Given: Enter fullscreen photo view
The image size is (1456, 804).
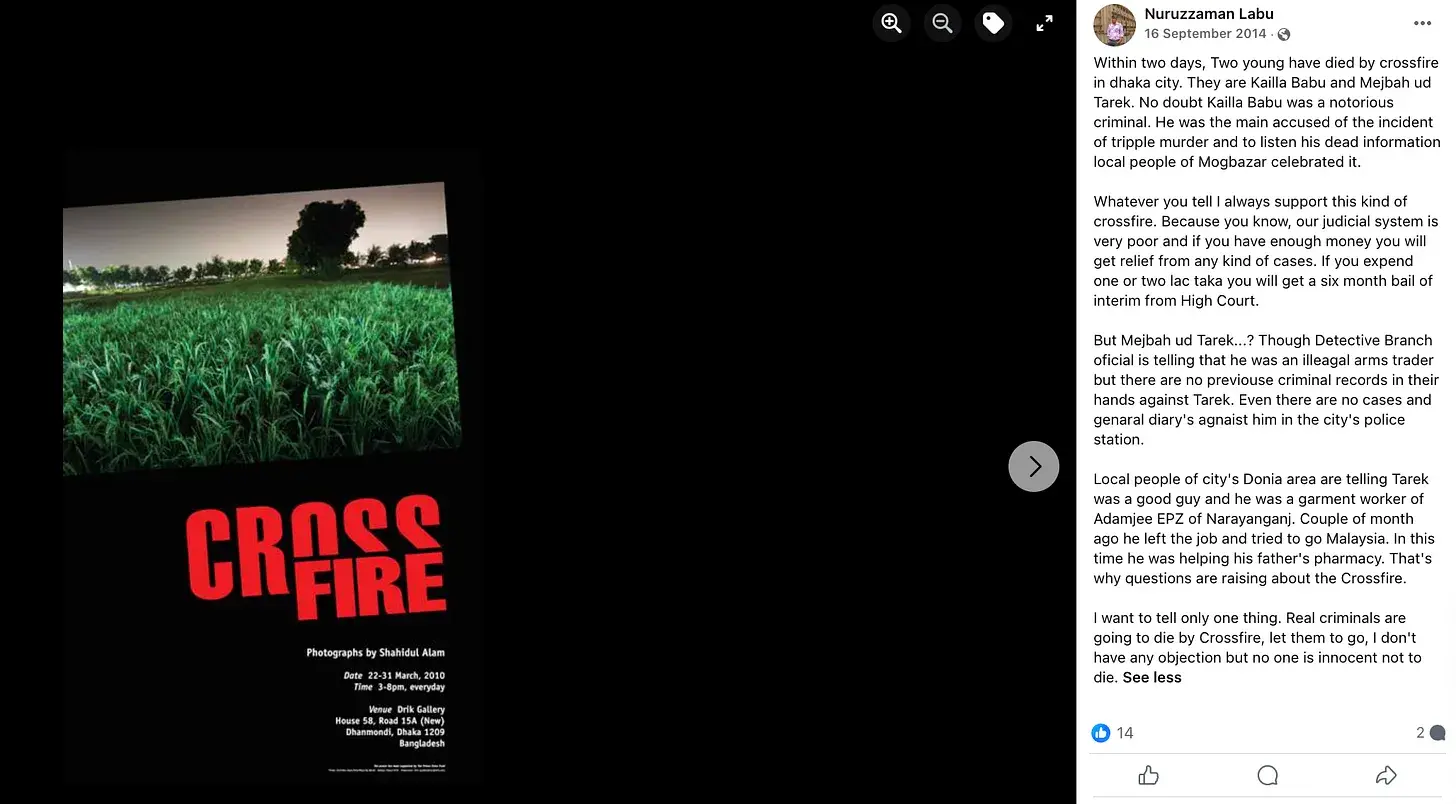Looking at the screenshot, I should click(x=1044, y=23).
